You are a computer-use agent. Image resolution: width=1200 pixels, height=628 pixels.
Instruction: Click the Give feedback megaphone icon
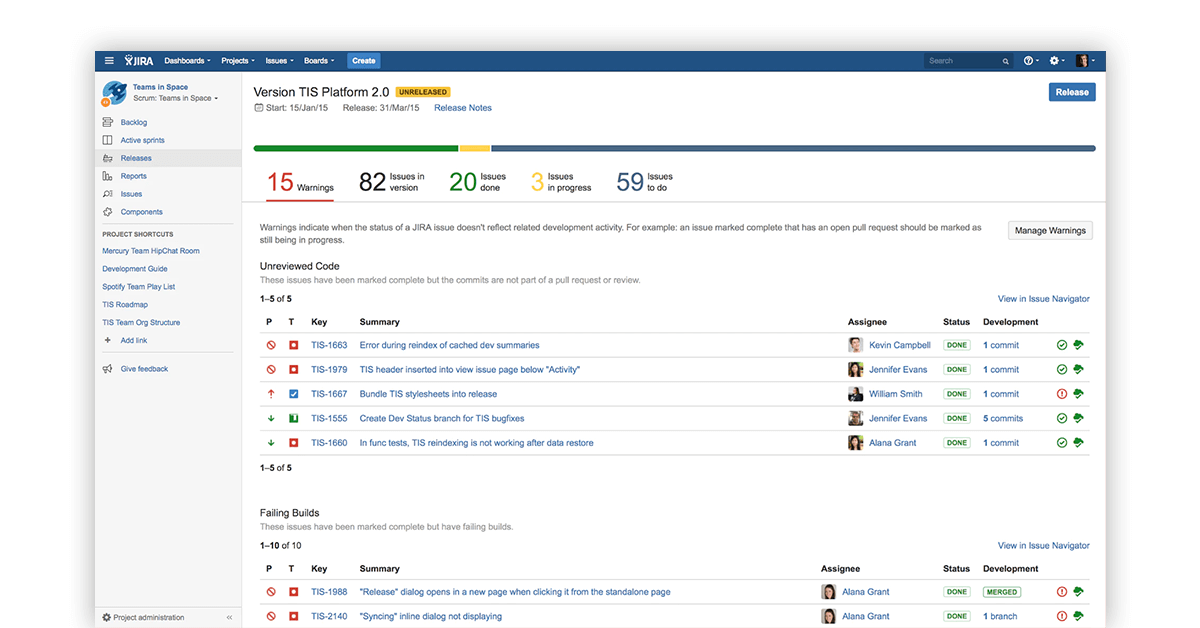(108, 369)
